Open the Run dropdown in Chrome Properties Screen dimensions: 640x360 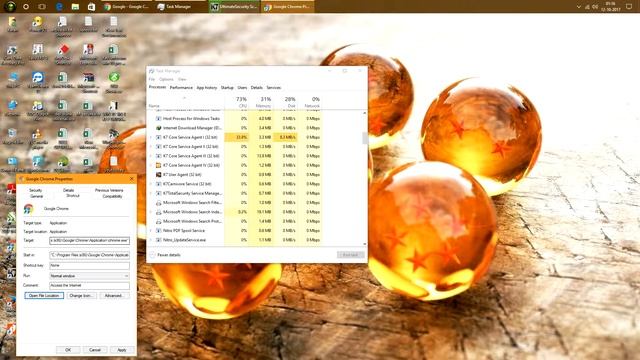tap(89, 276)
